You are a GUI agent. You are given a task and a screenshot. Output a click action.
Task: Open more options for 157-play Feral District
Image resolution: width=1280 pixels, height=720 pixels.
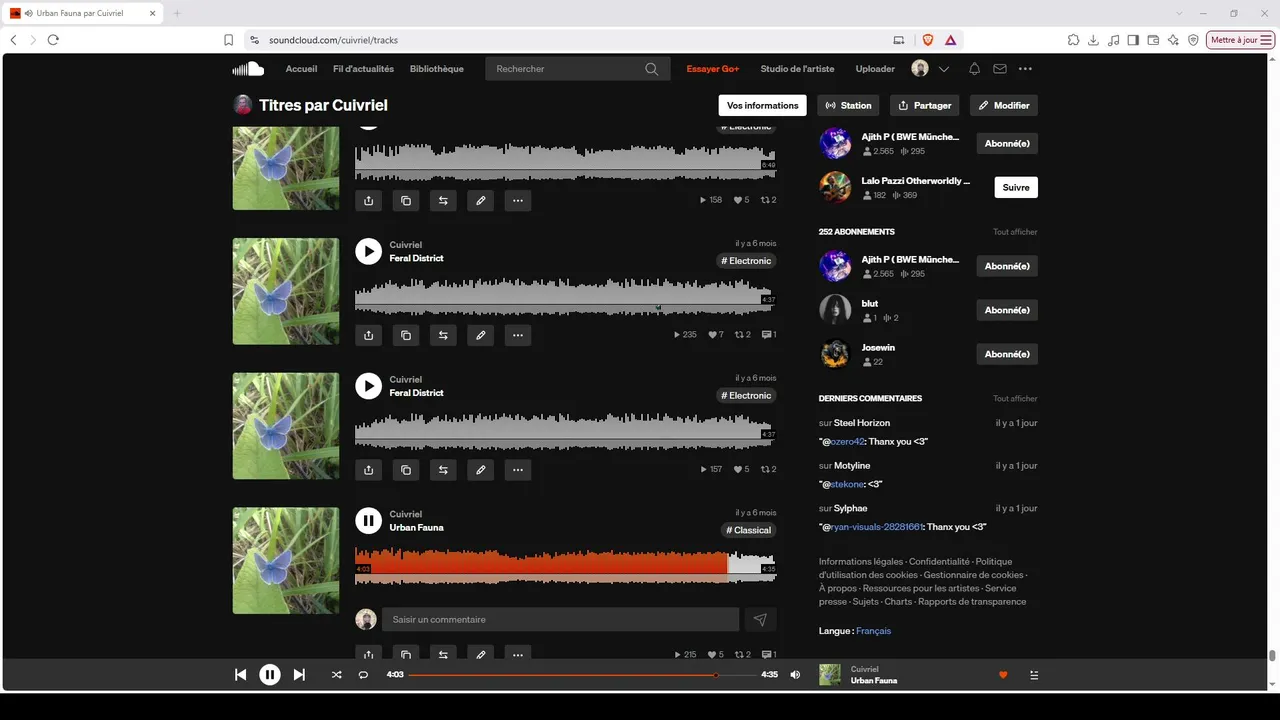pos(518,470)
